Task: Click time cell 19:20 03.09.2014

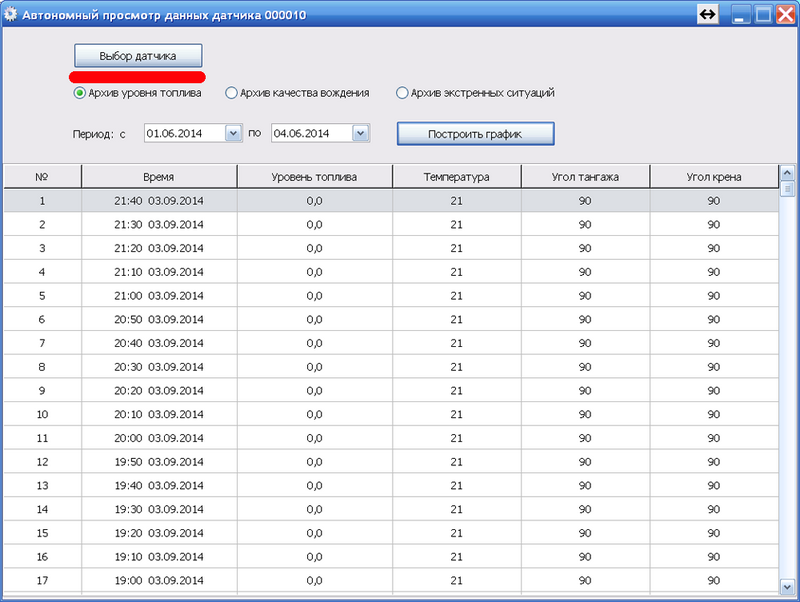Action: pos(159,533)
